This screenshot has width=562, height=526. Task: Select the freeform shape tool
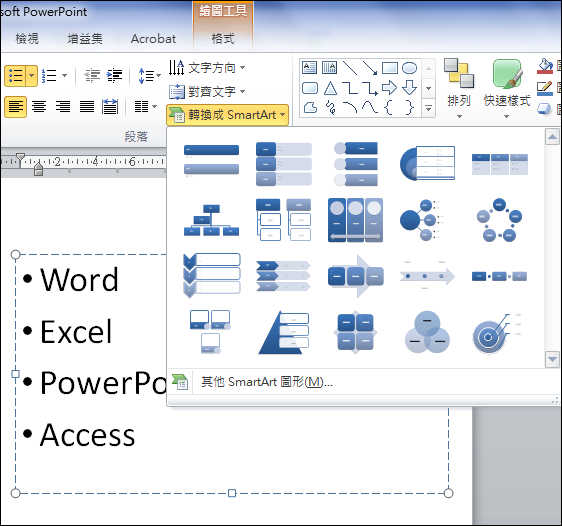tap(310, 107)
